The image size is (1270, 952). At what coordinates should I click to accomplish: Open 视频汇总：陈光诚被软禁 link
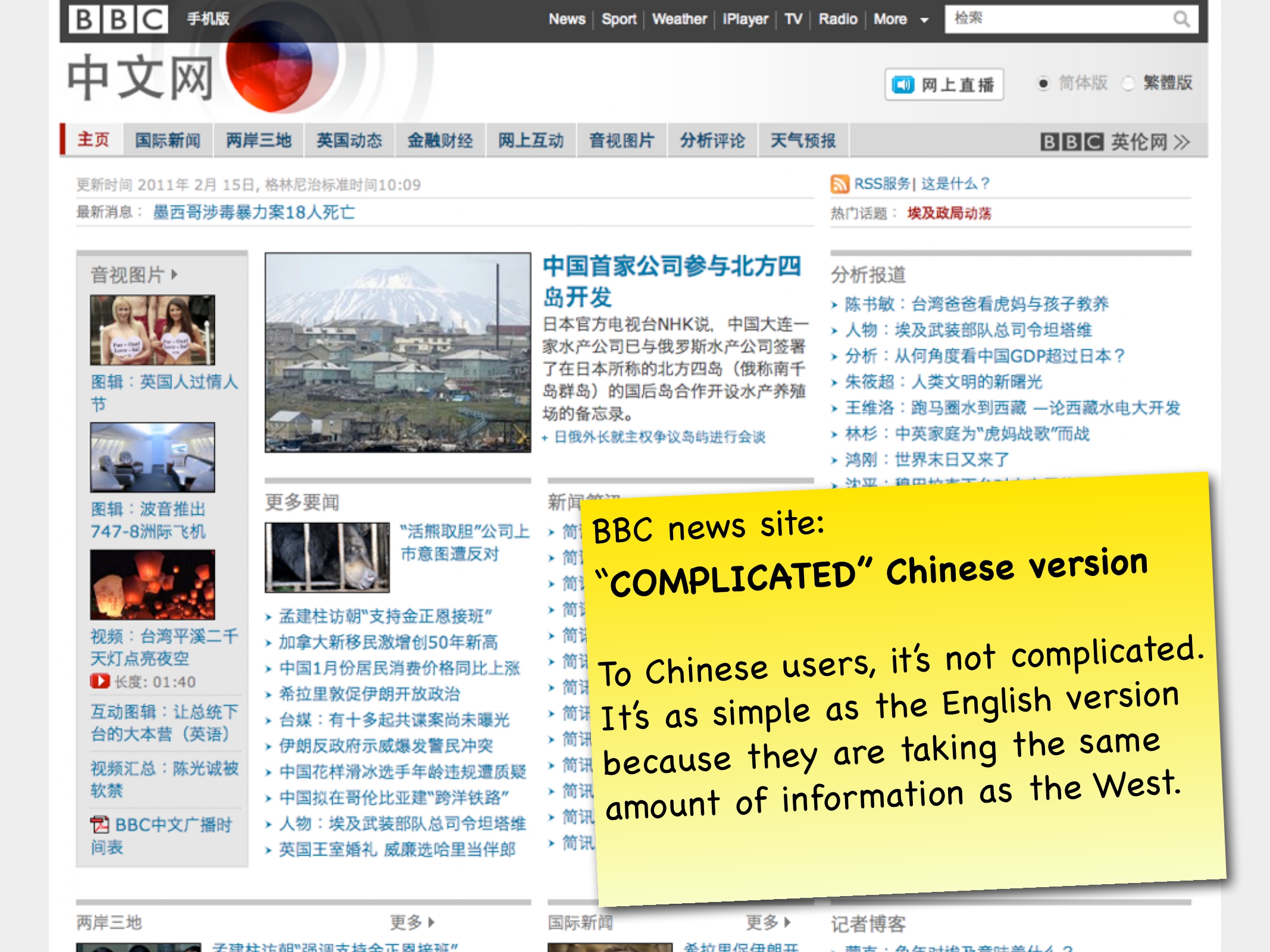(164, 779)
